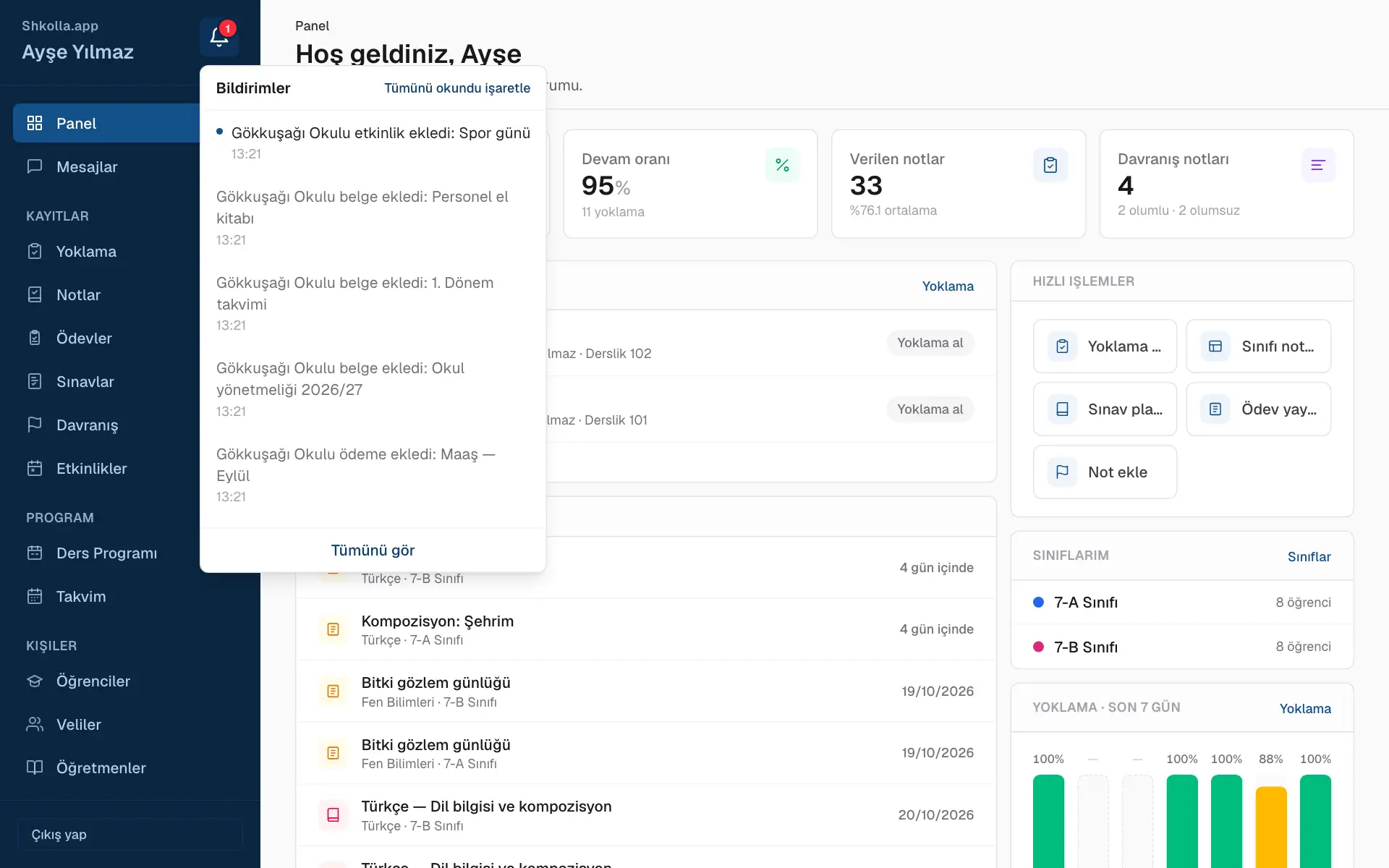Click the Davranış flag icon
This screenshot has width=1389, height=868.
point(35,425)
